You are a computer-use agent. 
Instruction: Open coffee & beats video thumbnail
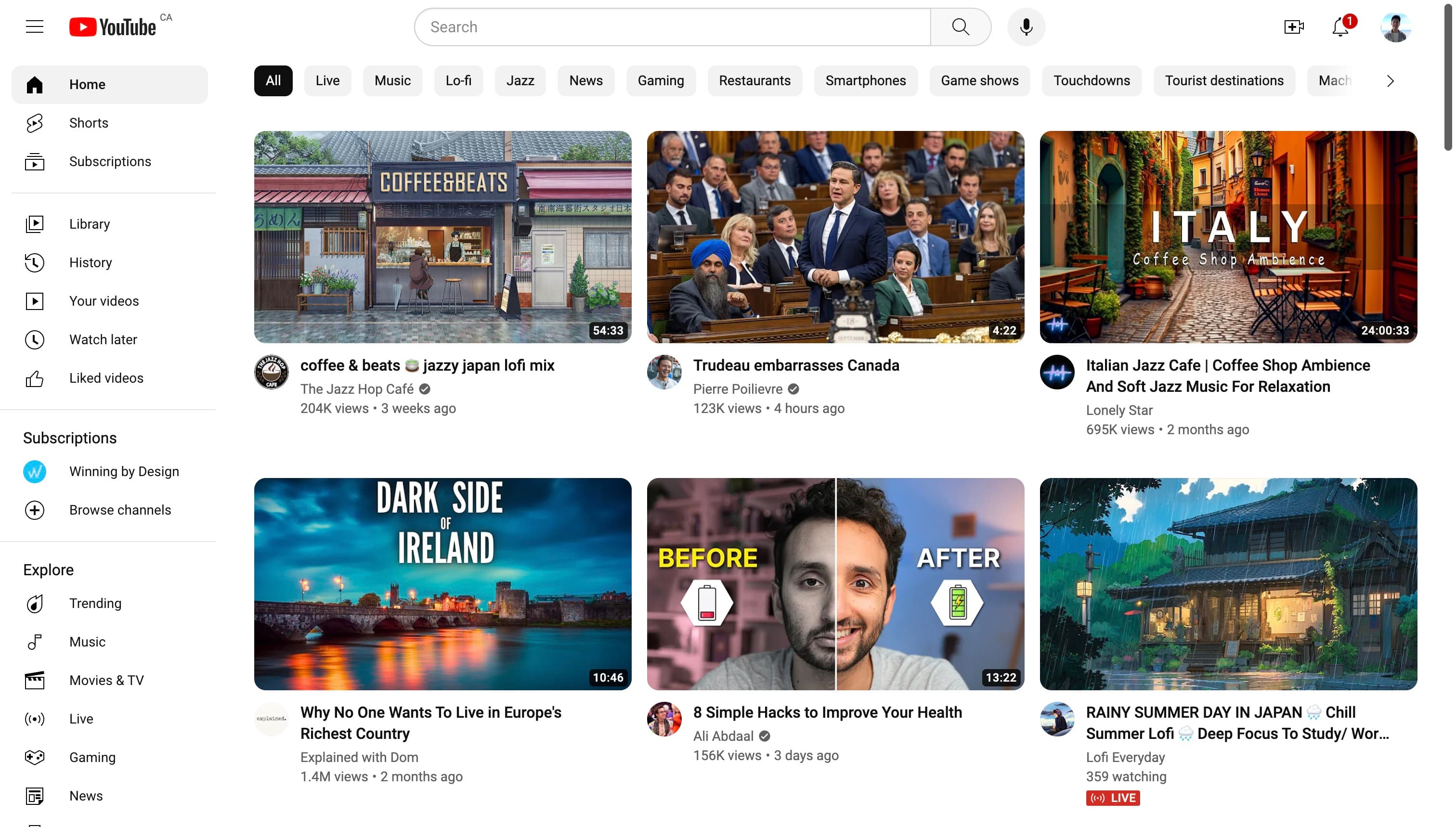click(x=442, y=237)
